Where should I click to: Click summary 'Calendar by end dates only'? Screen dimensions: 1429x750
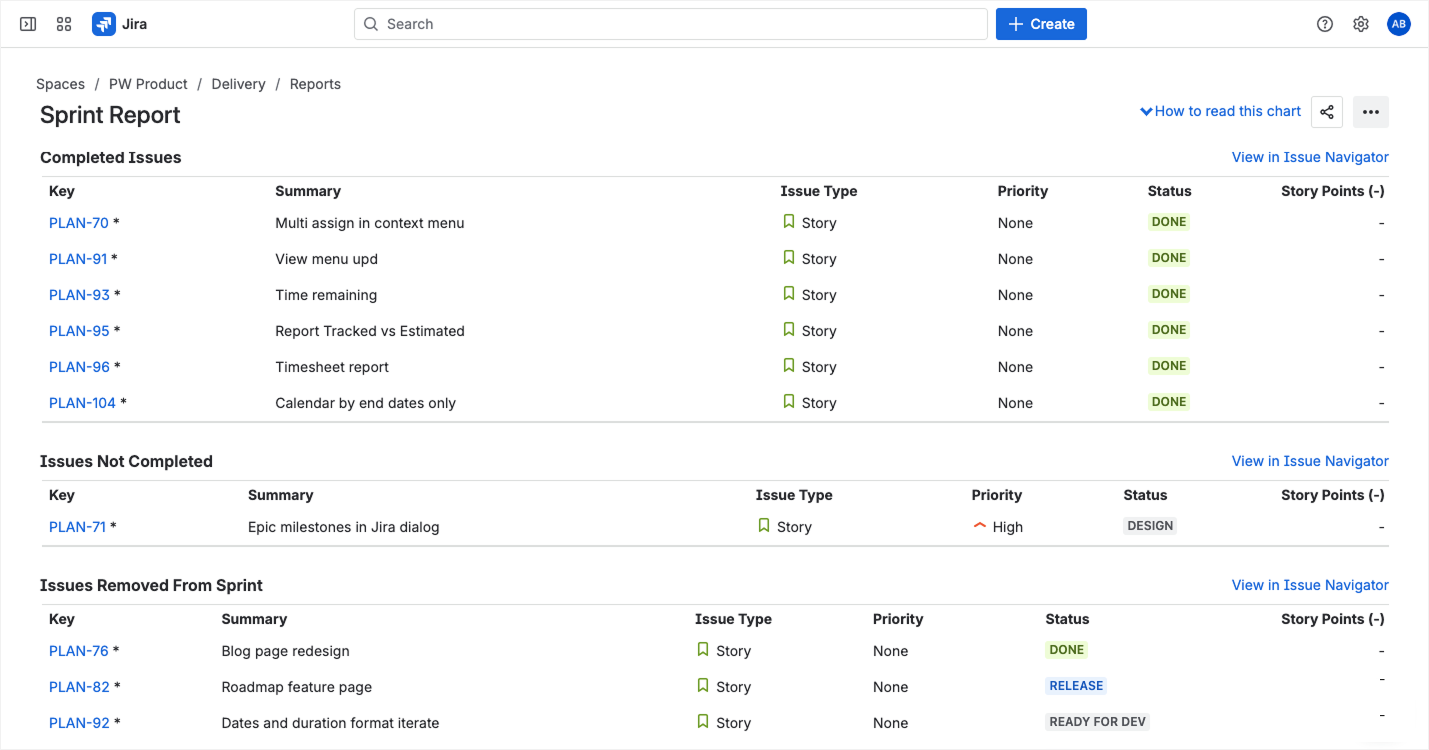click(366, 403)
